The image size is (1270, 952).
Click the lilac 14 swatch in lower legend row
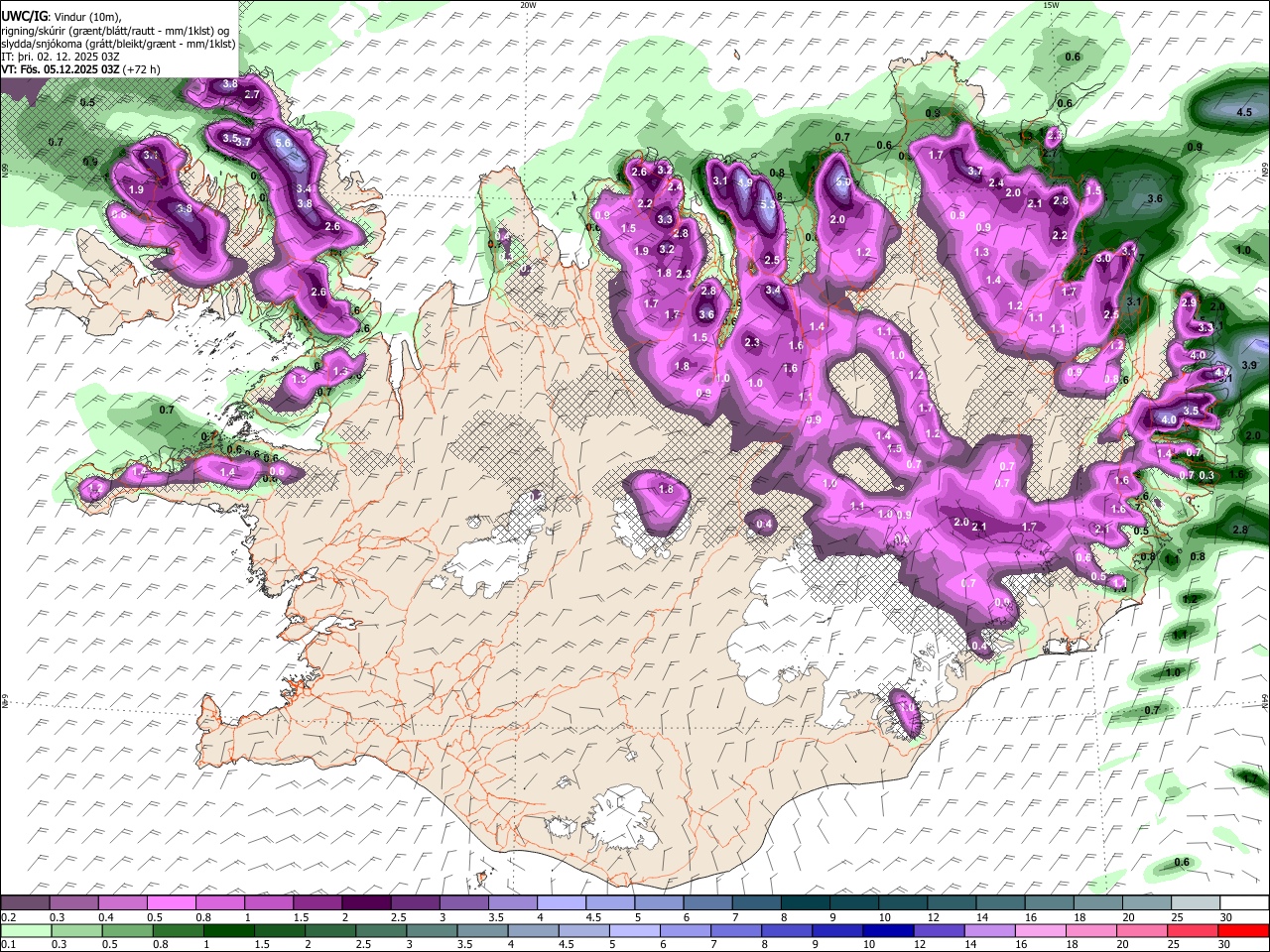click(989, 930)
